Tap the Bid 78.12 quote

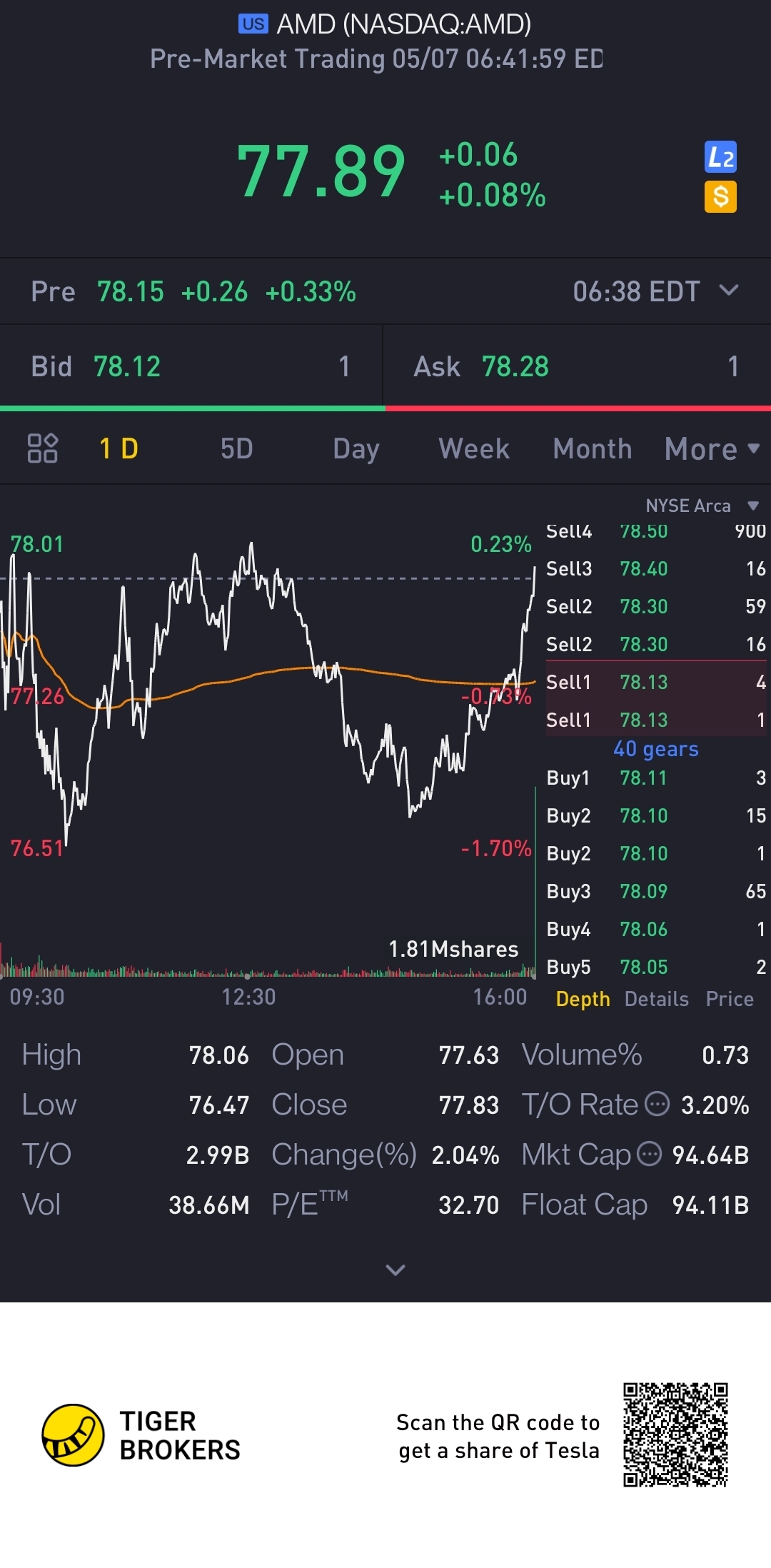pyautogui.click(x=191, y=366)
